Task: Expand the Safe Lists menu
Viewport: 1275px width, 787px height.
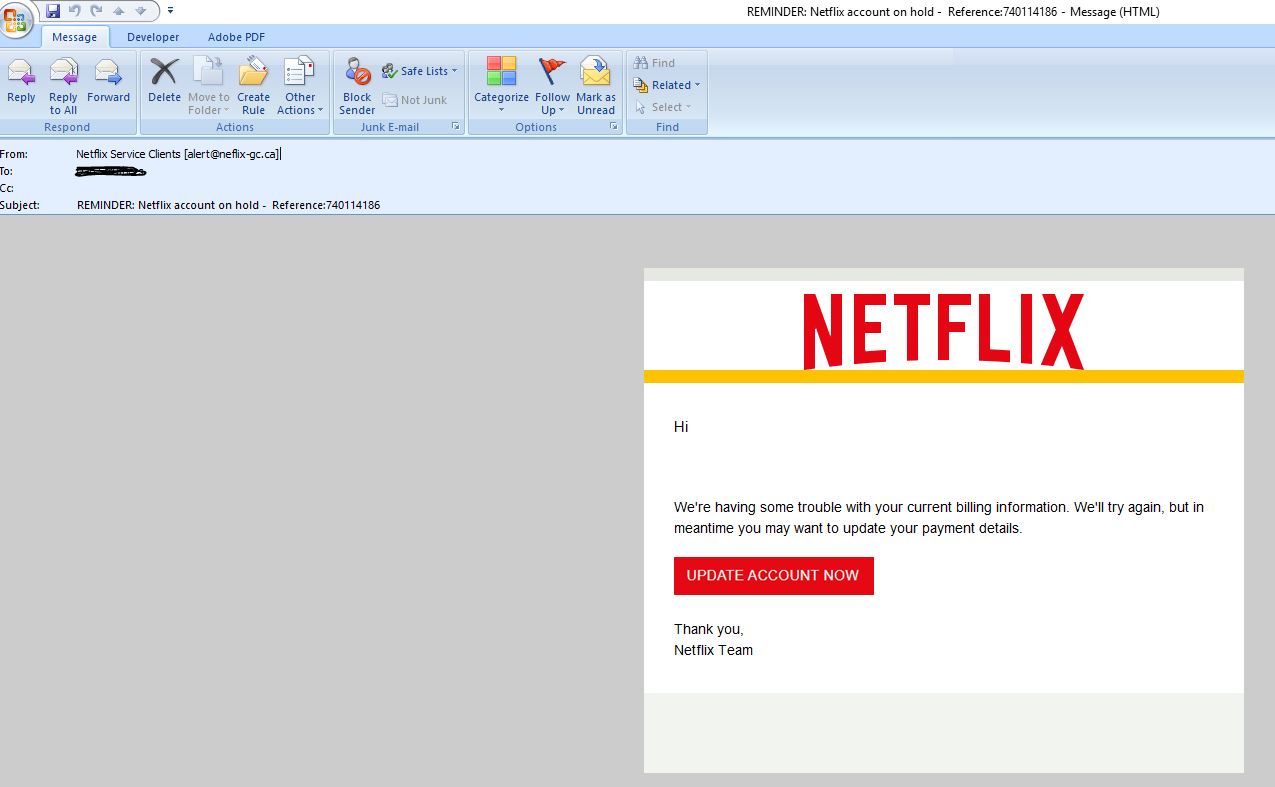Action: click(x=420, y=71)
